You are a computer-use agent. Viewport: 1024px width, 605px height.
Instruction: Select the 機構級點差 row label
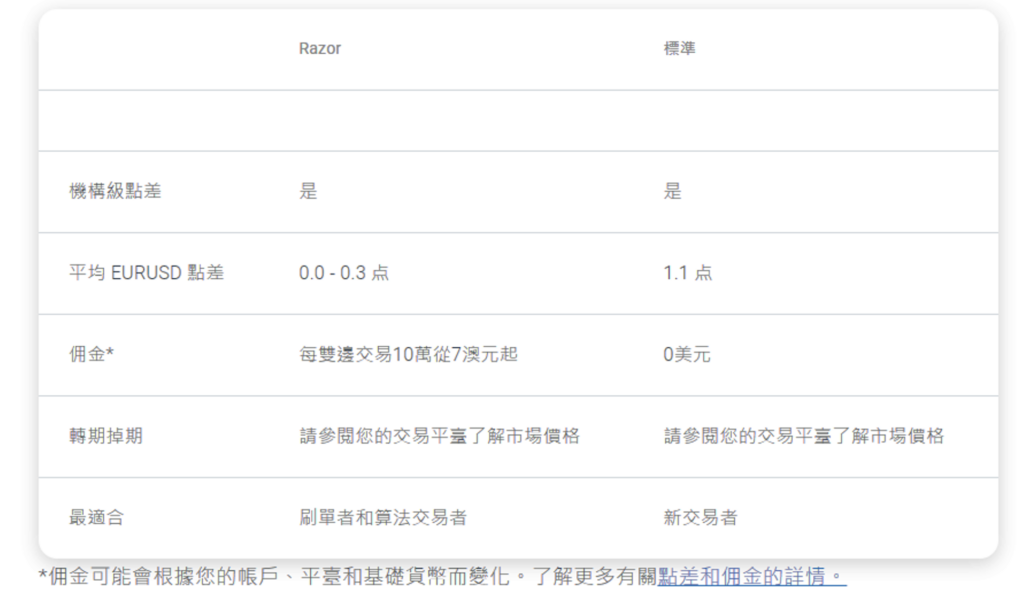[115, 192]
